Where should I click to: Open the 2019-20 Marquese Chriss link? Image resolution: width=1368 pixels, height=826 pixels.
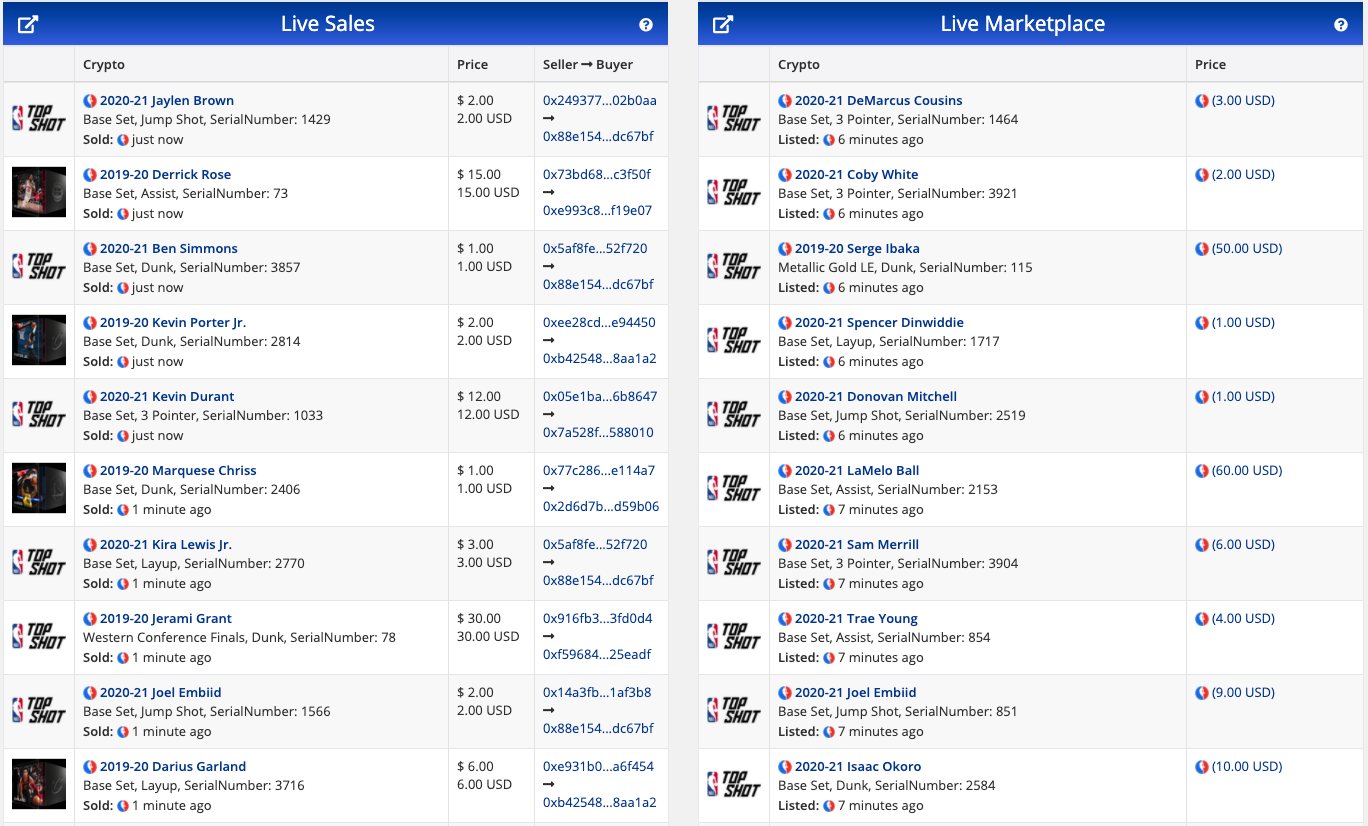[x=178, y=471]
